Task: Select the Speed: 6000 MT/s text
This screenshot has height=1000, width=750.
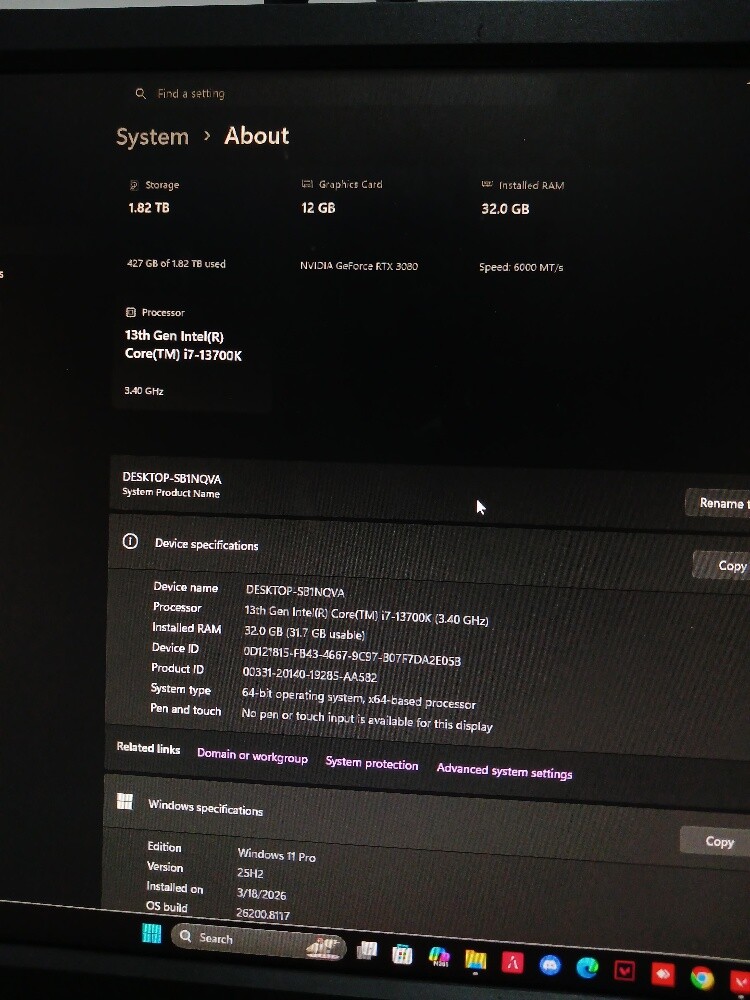Action: click(521, 267)
